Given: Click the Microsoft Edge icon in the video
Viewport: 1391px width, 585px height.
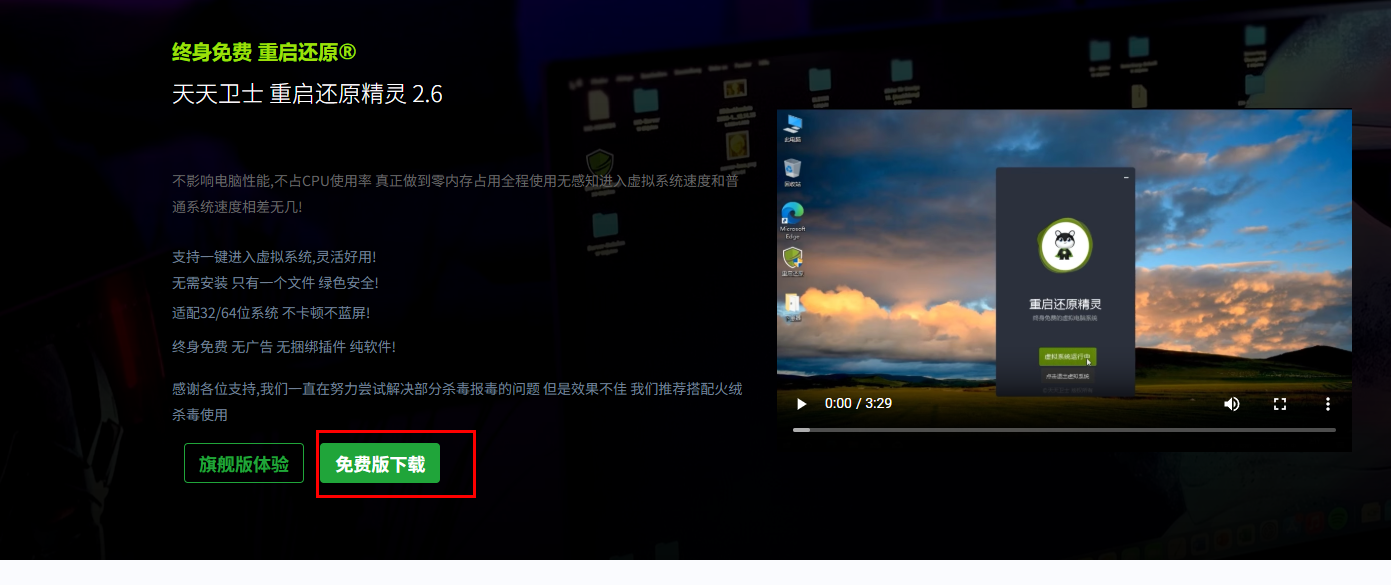Looking at the screenshot, I should coord(793,217).
